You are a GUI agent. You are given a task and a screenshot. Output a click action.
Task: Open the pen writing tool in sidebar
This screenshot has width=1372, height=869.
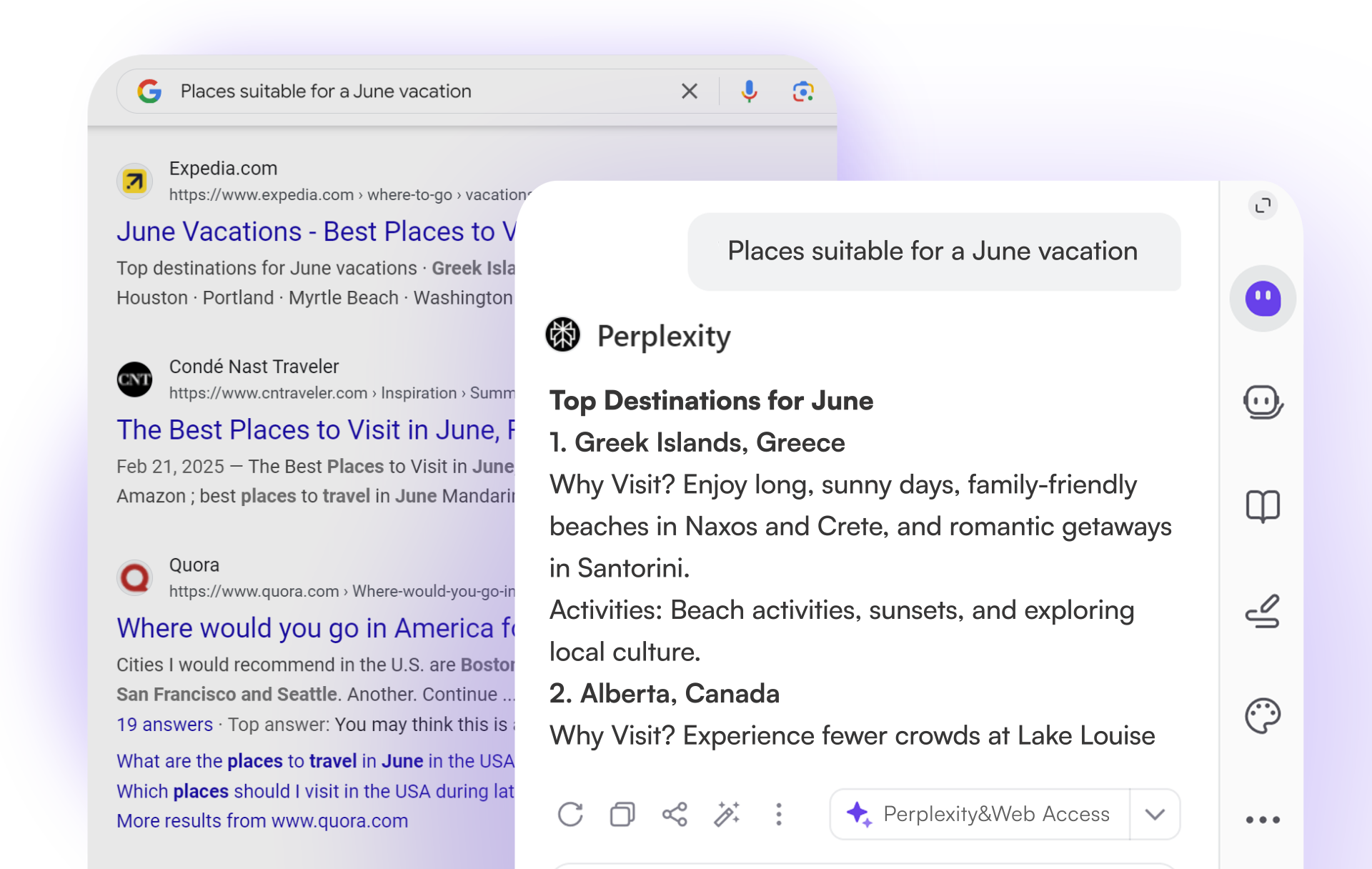[x=1263, y=612]
